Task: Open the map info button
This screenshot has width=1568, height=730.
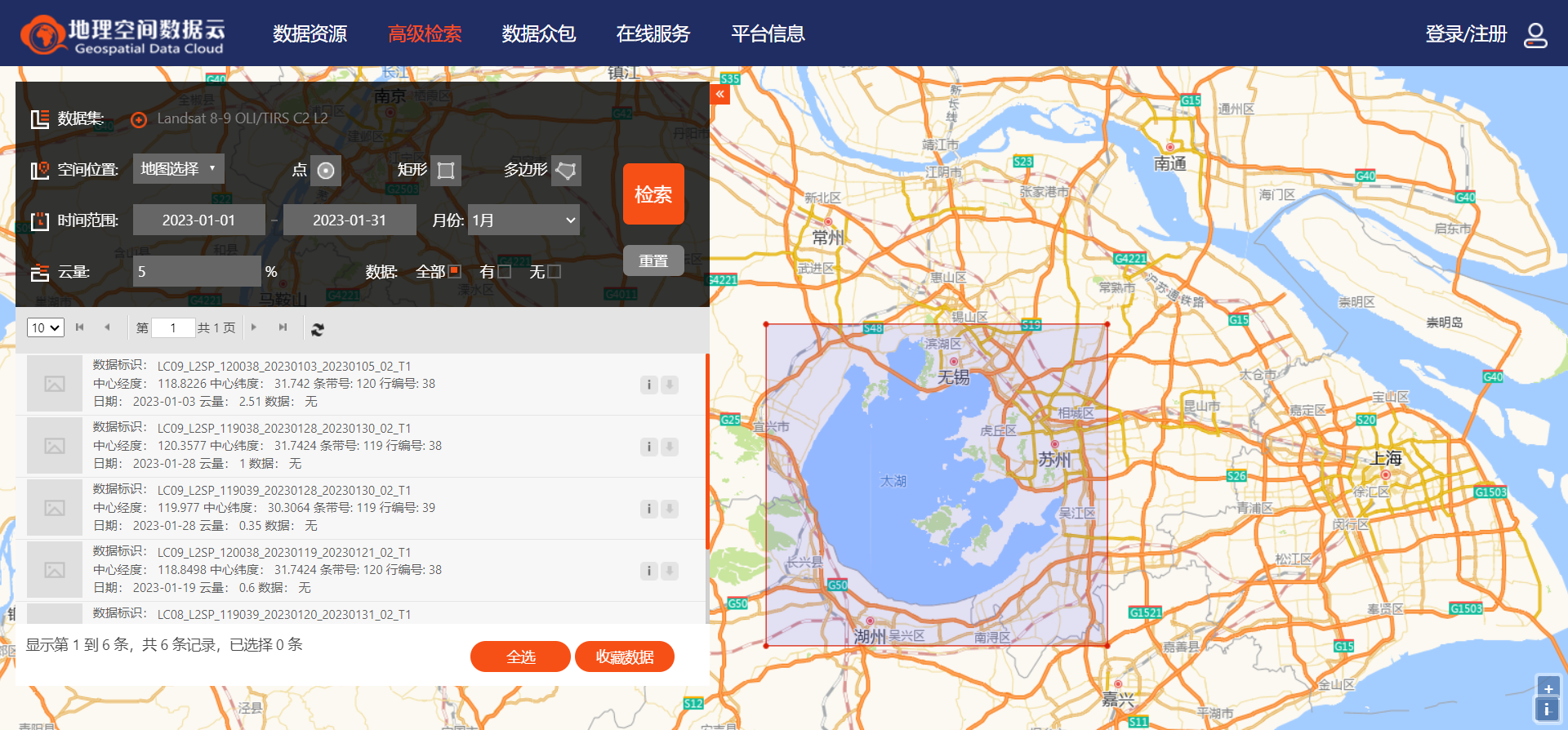Action: [1548, 710]
